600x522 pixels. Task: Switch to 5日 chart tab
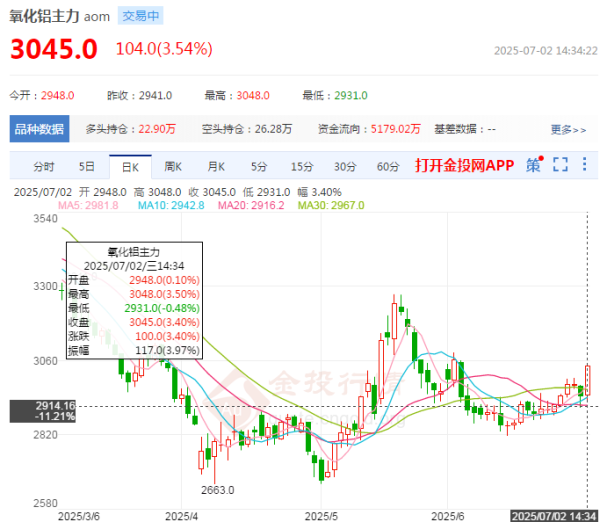click(86, 167)
